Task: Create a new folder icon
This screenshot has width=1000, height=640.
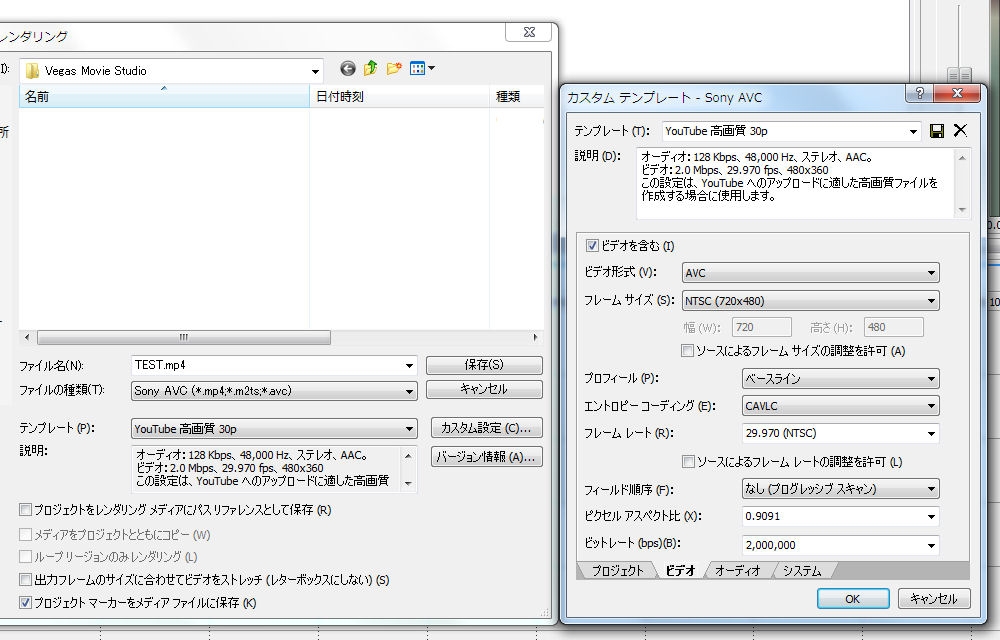Action: 394,68
